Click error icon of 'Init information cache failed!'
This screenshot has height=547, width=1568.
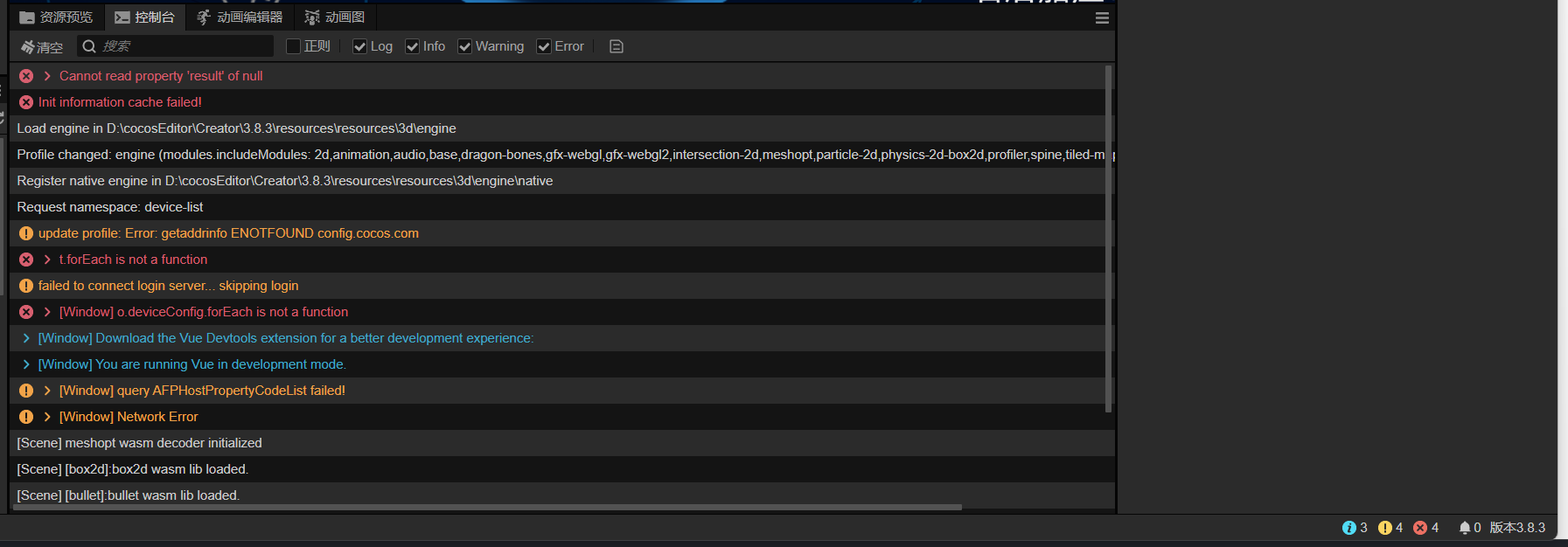[26, 102]
